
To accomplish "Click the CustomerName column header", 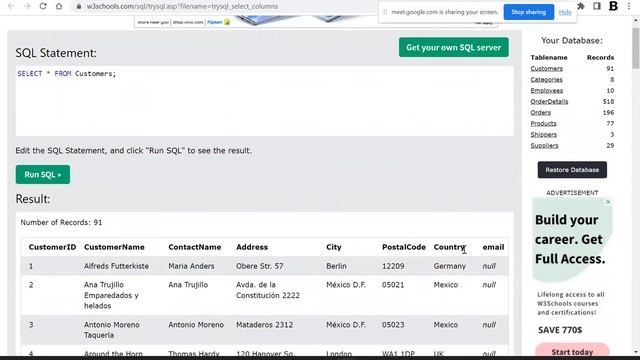I will point(114,247).
